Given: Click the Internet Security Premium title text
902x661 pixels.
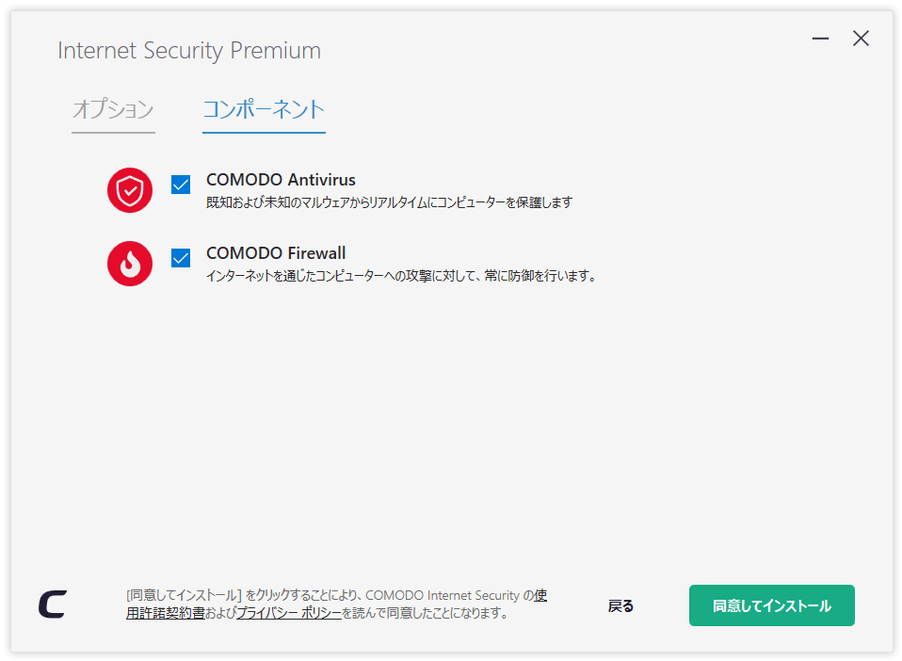Looking at the screenshot, I should pos(189,51).
